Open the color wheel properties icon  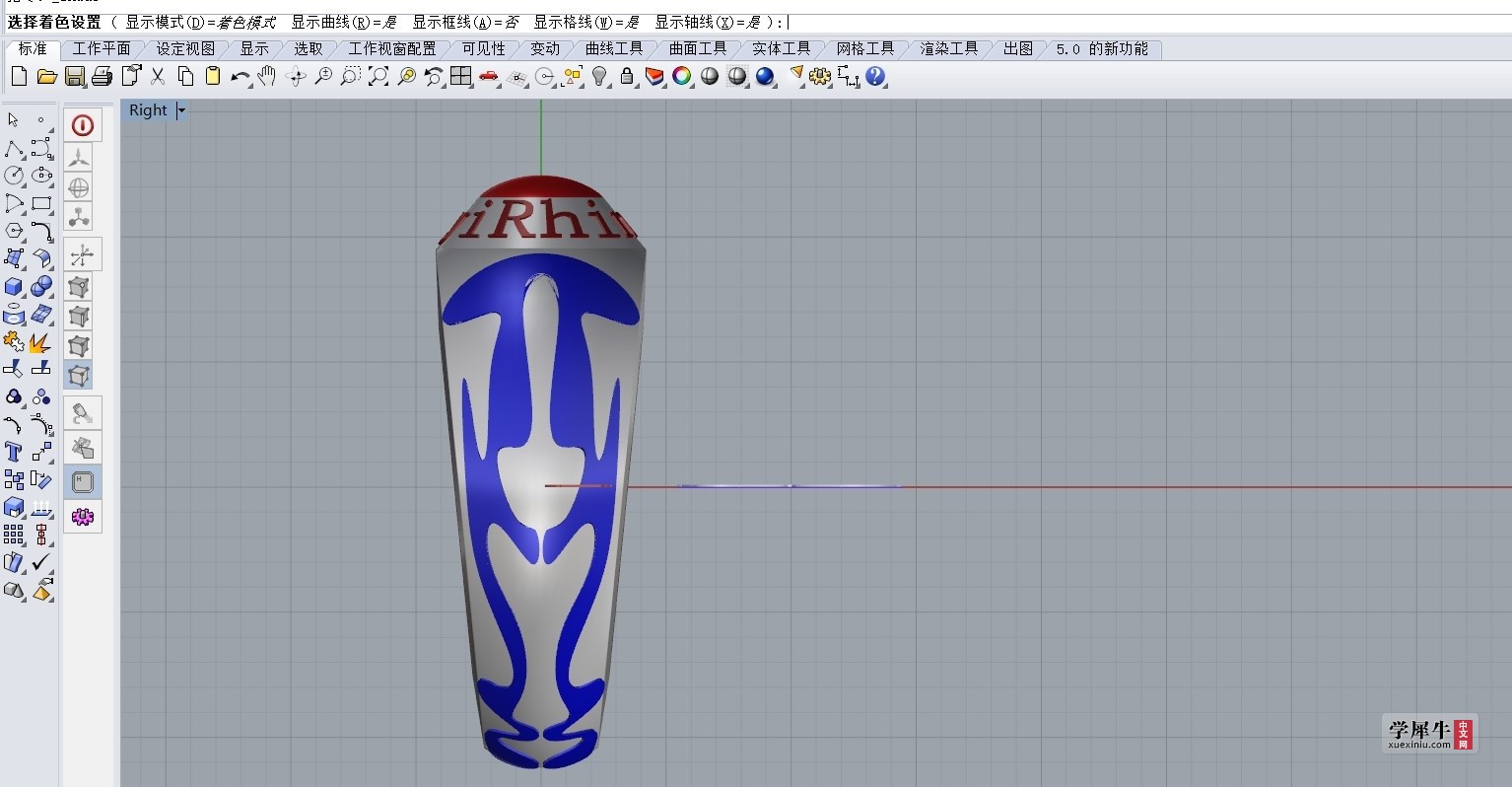(681, 76)
